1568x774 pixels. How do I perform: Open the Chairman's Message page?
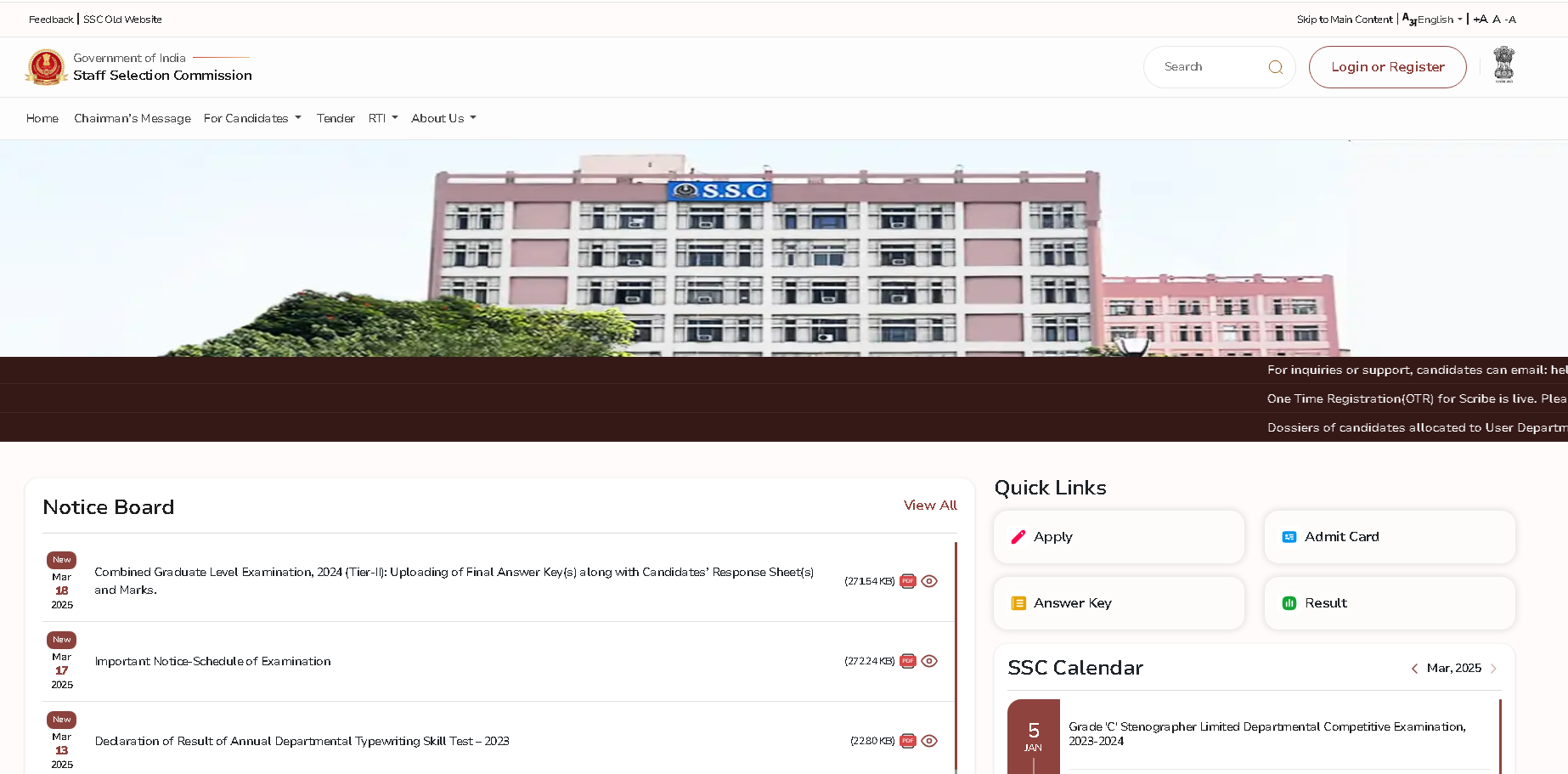coord(132,118)
